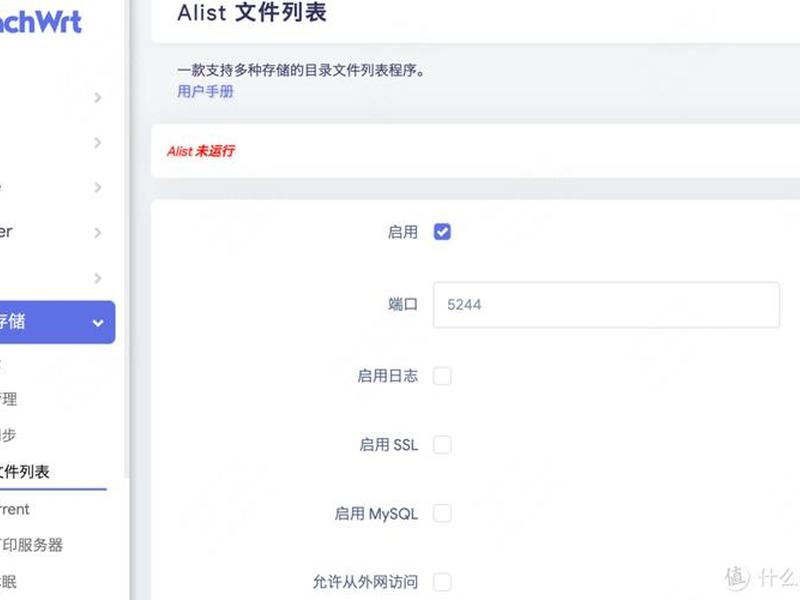This screenshot has width=800, height=600.
Task: Tick the 启用 SSL checkbox
Action: pyautogui.click(x=442, y=444)
